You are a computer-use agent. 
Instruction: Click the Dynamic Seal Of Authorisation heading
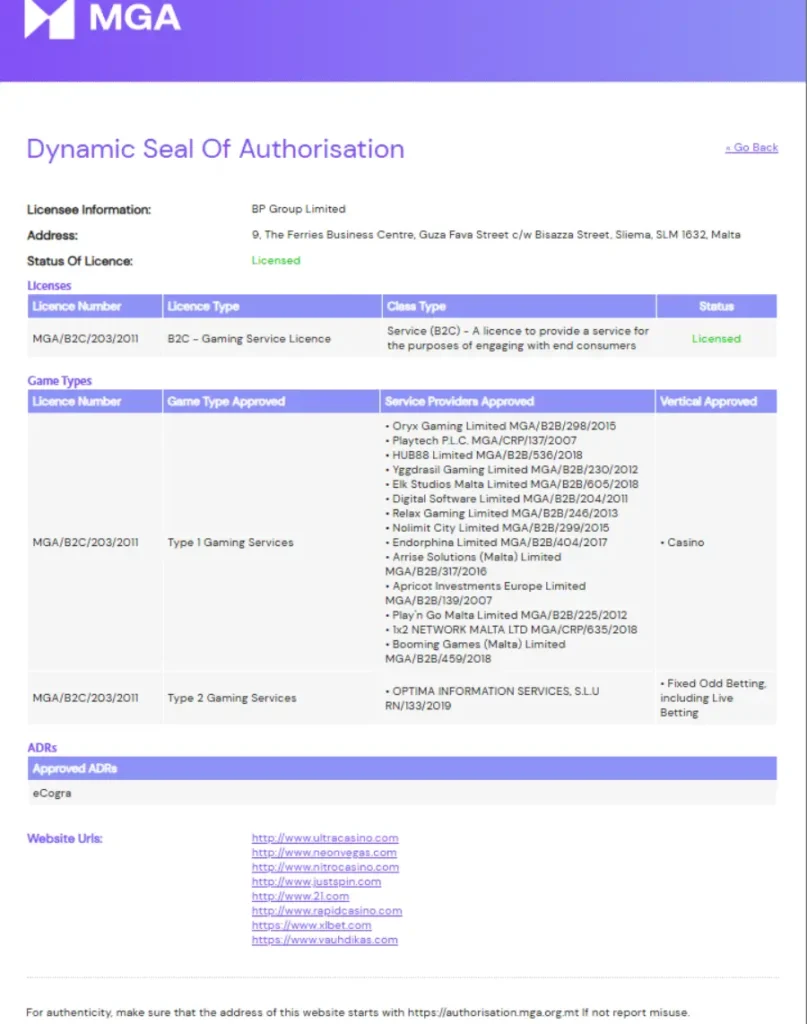tap(215, 149)
